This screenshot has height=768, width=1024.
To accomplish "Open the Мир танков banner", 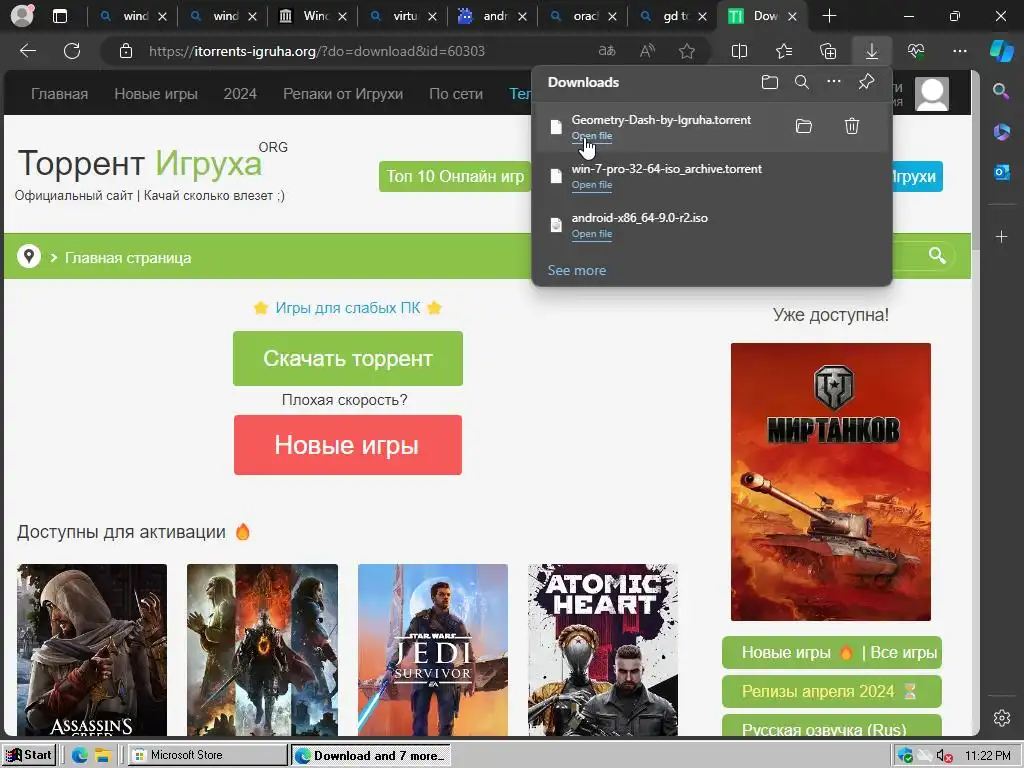I will point(831,481).
